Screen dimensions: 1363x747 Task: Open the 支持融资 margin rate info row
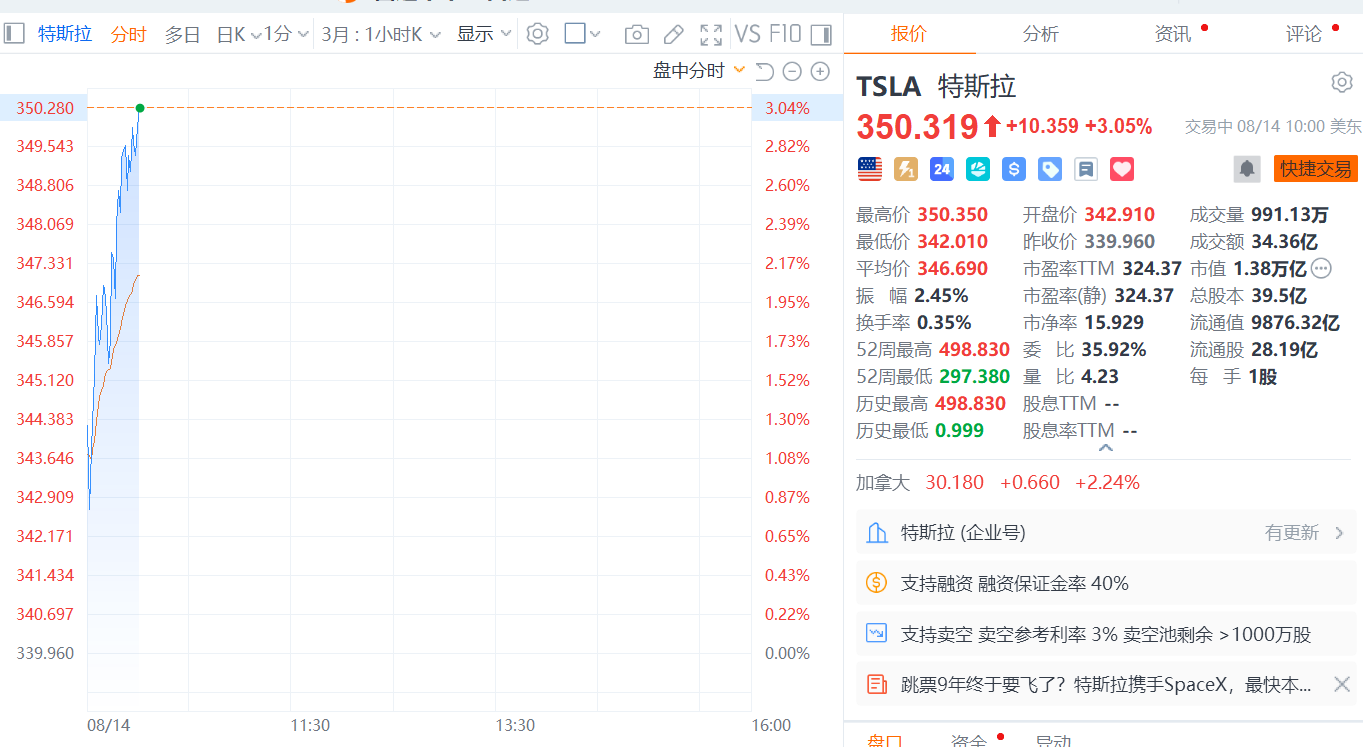[1106, 583]
